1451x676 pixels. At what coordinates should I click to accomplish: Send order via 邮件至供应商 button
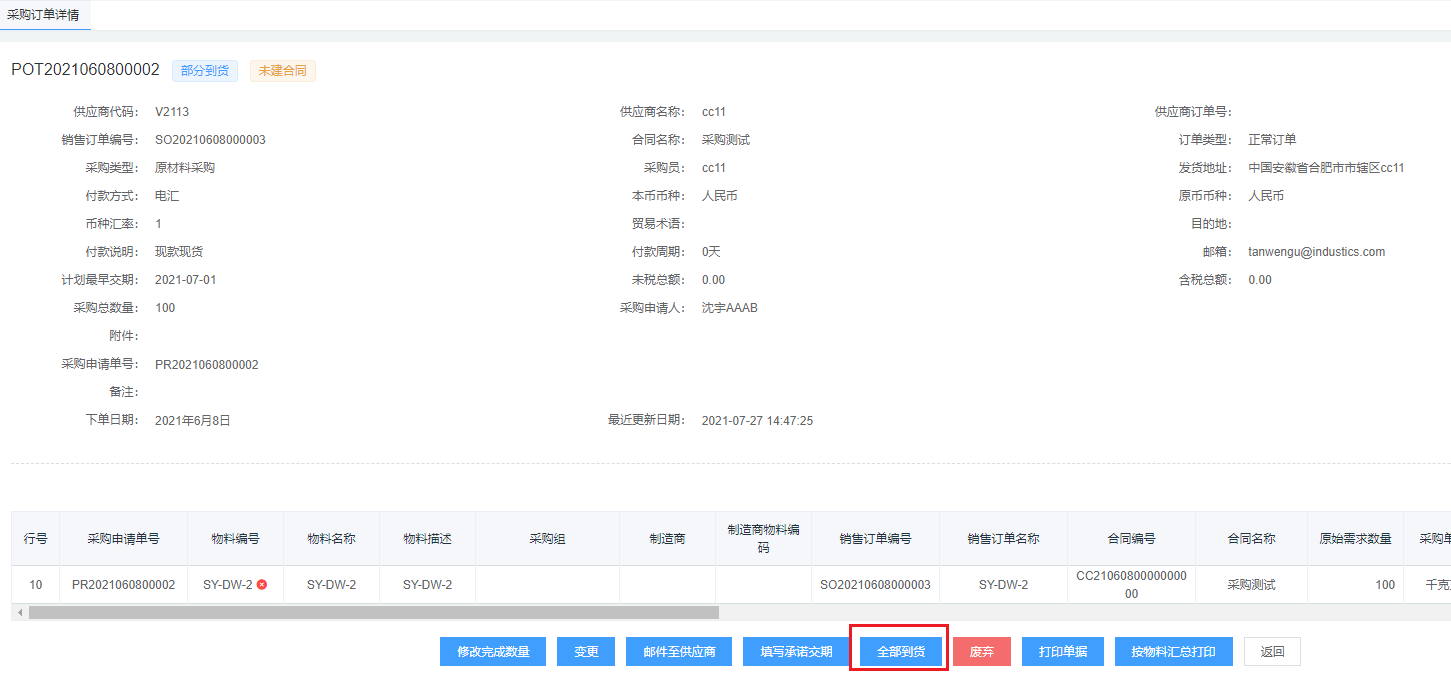click(x=678, y=652)
